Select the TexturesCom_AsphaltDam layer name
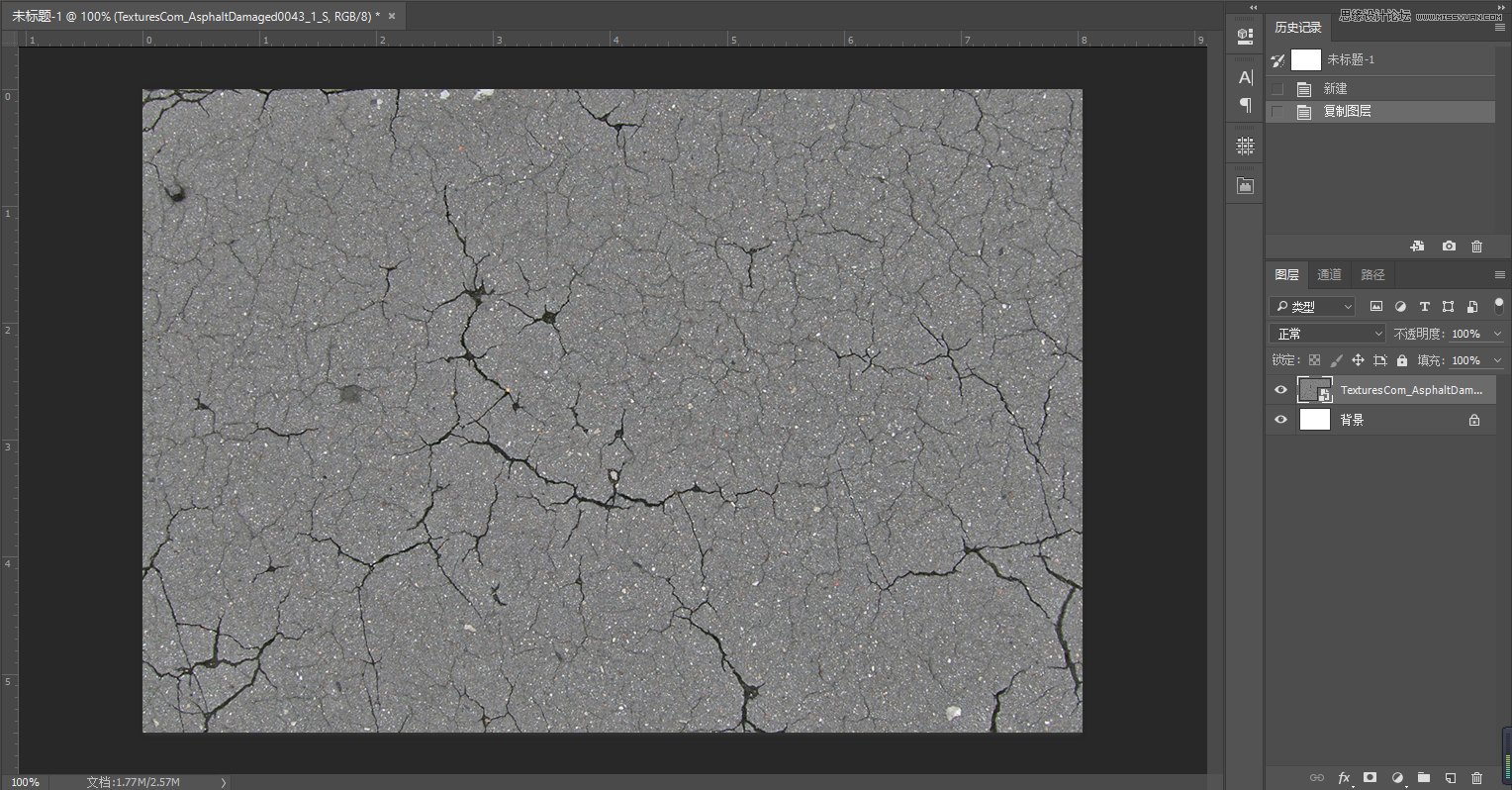Viewport: 1512px width, 790px height. tap(1411, 390)
